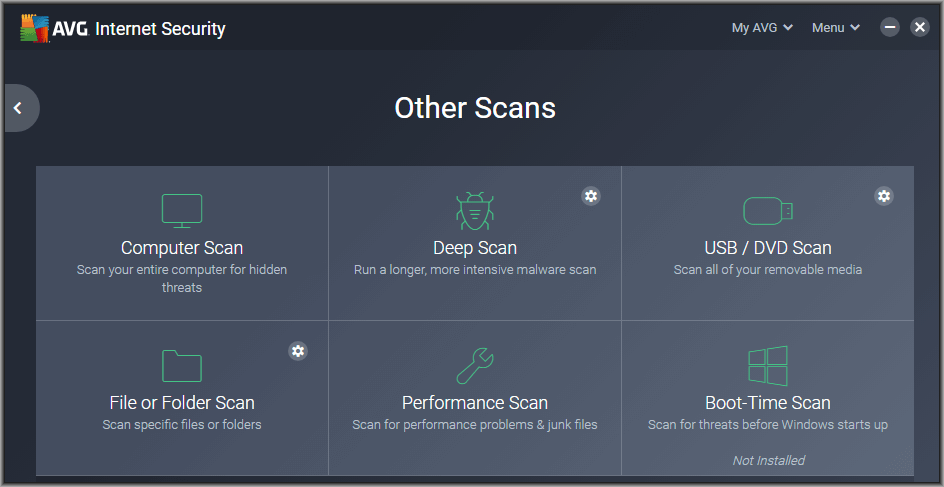The width and height of the screenshot is (944, 487).
Task: Open the Menu dropdown
Action: click(836, 28)
